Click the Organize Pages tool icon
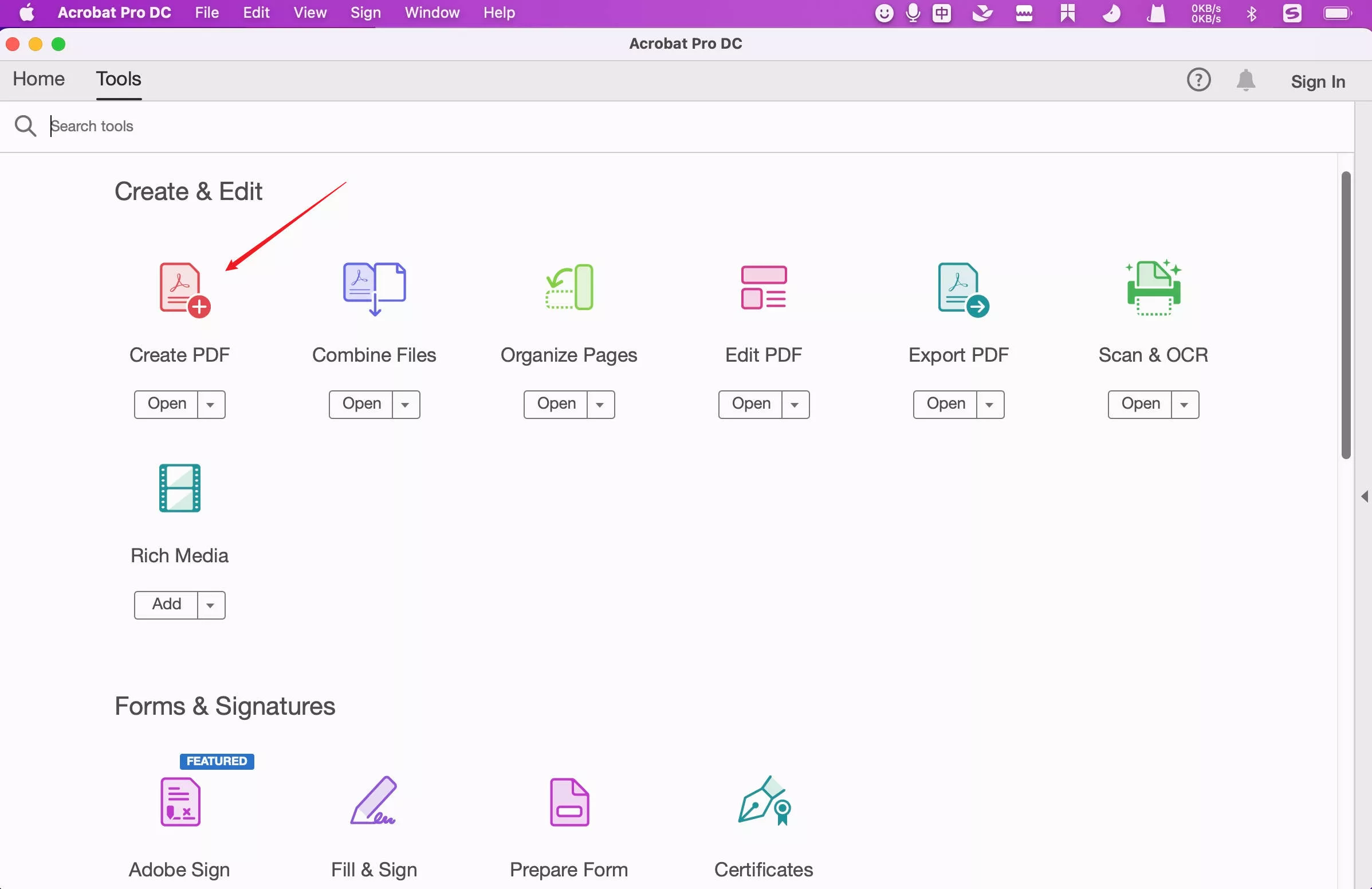The height and width of the screenshot is (889, 1372). pyautogui.click(x=569, y=287)
